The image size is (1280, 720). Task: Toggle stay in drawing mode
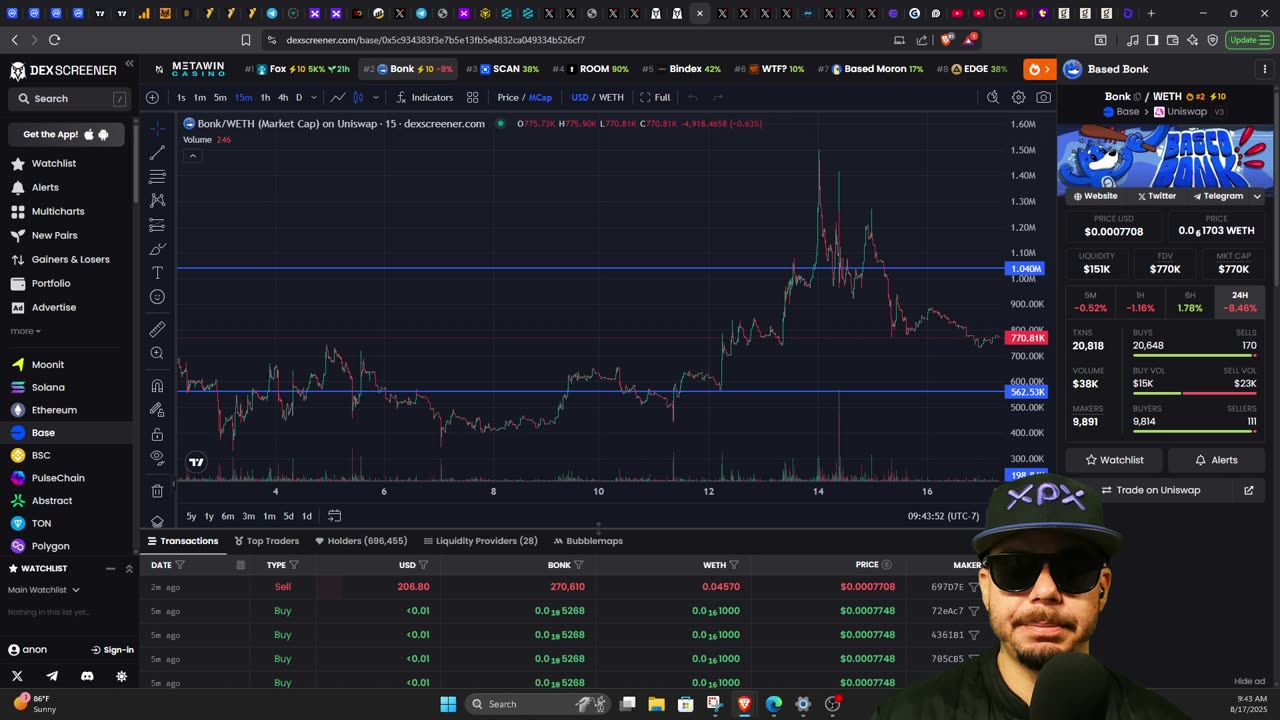click(x=157, y=409)
